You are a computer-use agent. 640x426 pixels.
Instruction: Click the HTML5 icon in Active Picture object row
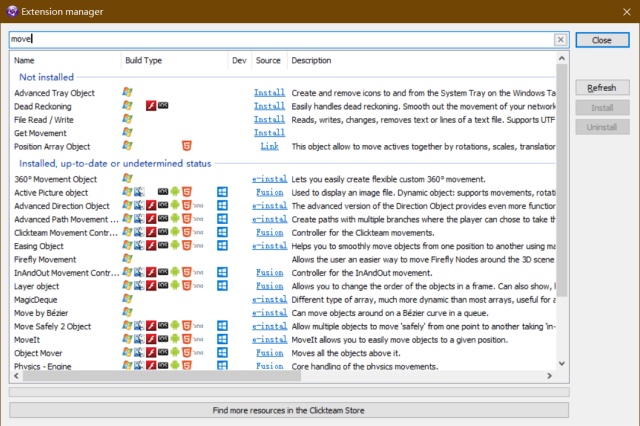point(187,192)
